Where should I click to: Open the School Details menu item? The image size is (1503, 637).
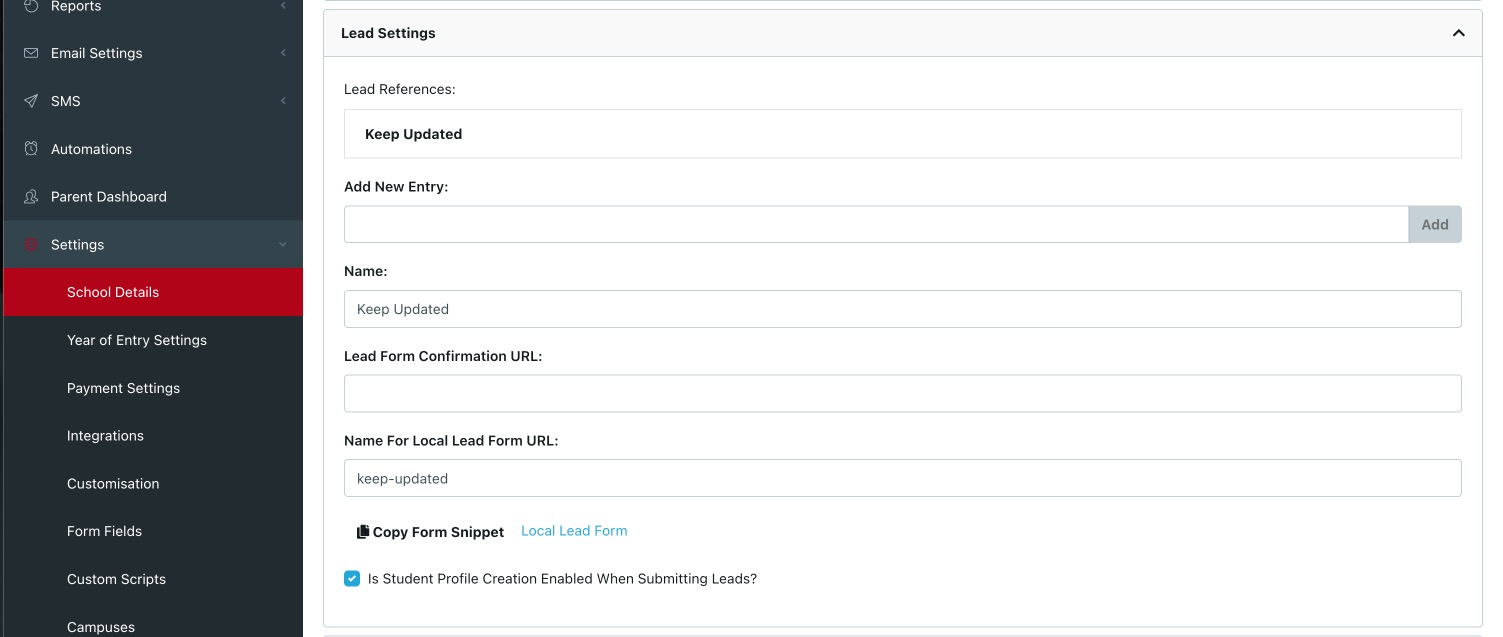pyautogui.click(x=112, y=292)
